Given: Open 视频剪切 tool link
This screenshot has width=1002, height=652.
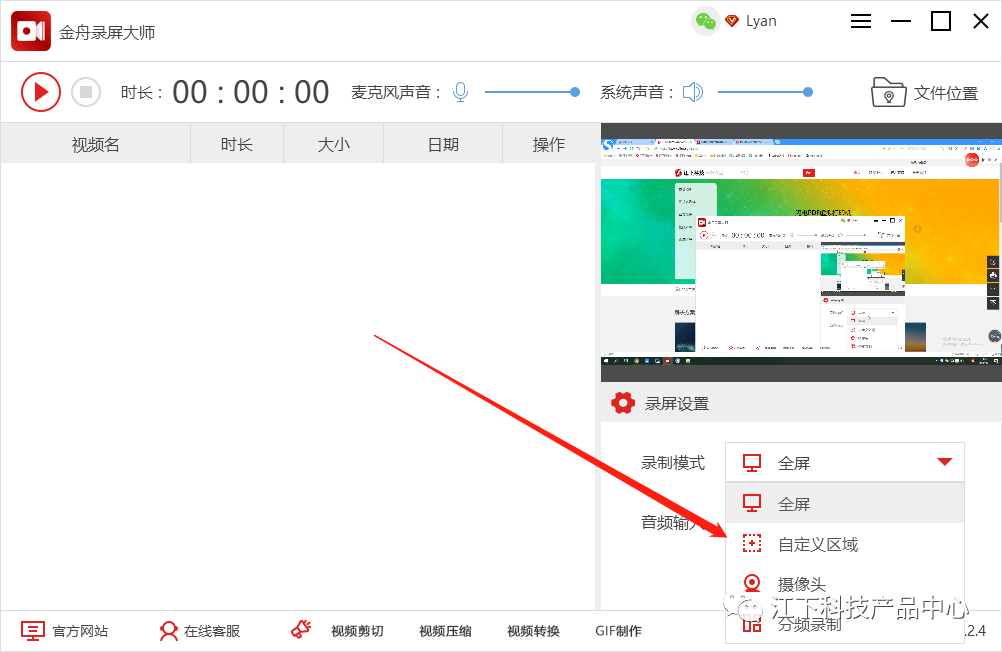Looking at the screenshot, I should coord(357,631).
